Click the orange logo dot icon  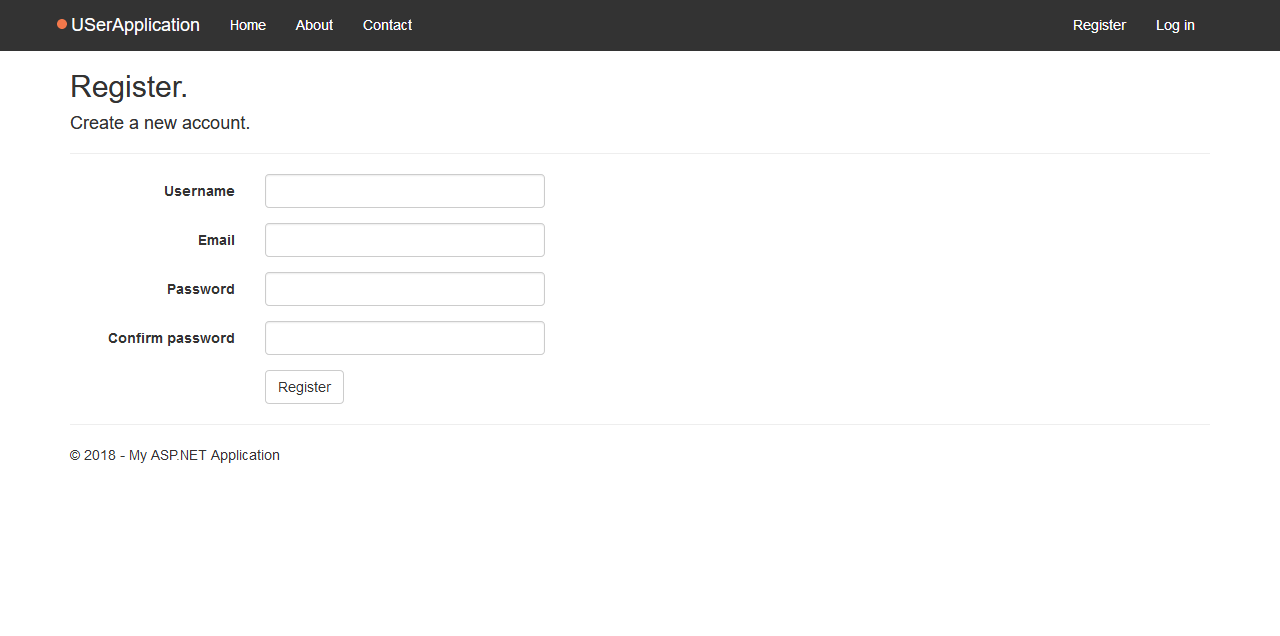[x=61, y=24]
